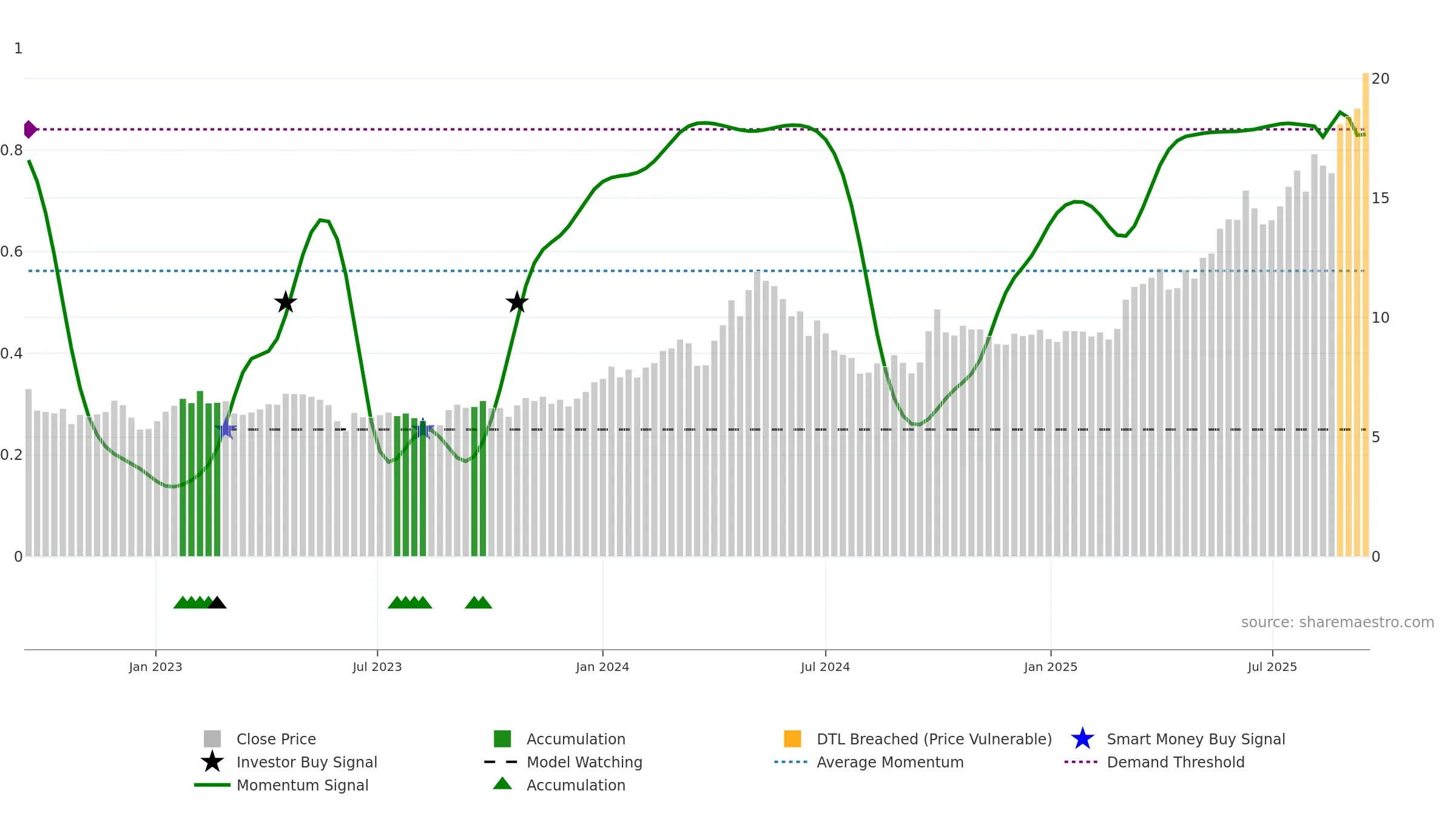Click the left axis value 0.6

tap(12, 252)
